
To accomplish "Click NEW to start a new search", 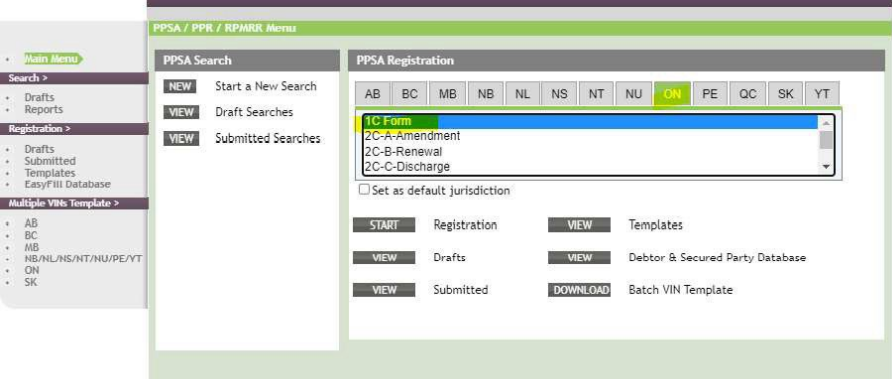I will 180,86.
